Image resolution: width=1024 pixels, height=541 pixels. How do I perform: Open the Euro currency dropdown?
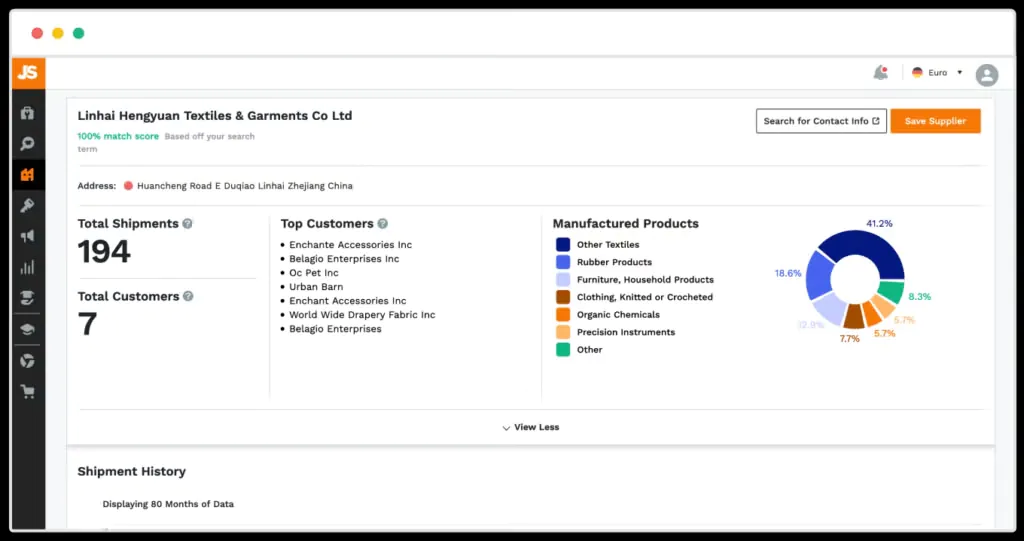(938, 73)
